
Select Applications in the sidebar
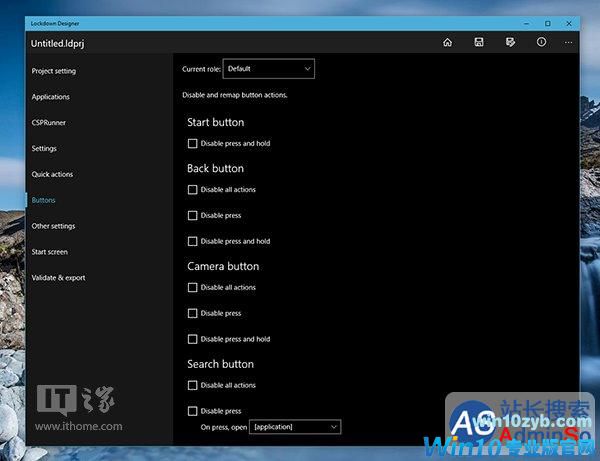pos(50,97)
